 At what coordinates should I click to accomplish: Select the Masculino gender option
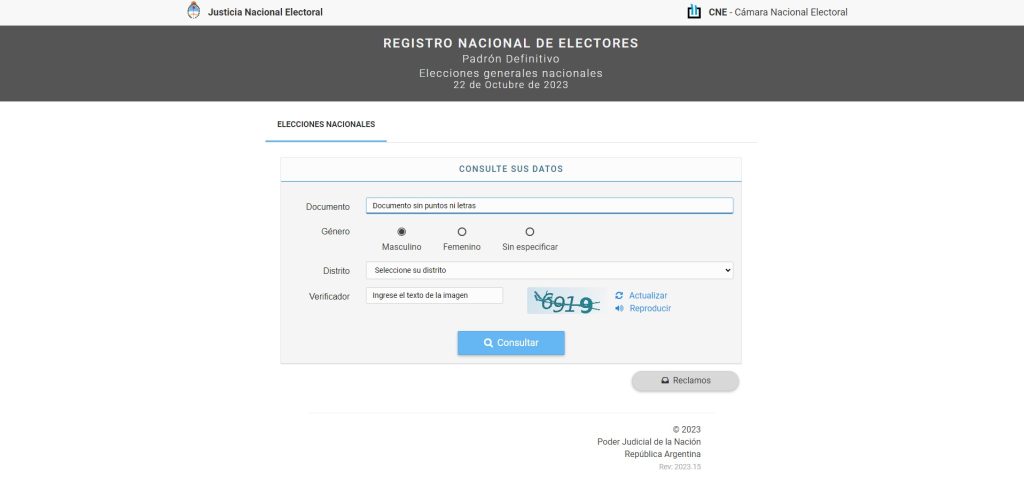coord(402,232)
